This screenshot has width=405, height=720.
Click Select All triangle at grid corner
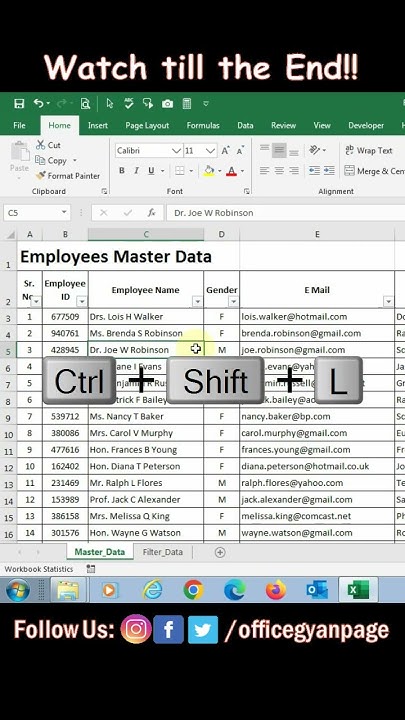click(x=10, y=235)
